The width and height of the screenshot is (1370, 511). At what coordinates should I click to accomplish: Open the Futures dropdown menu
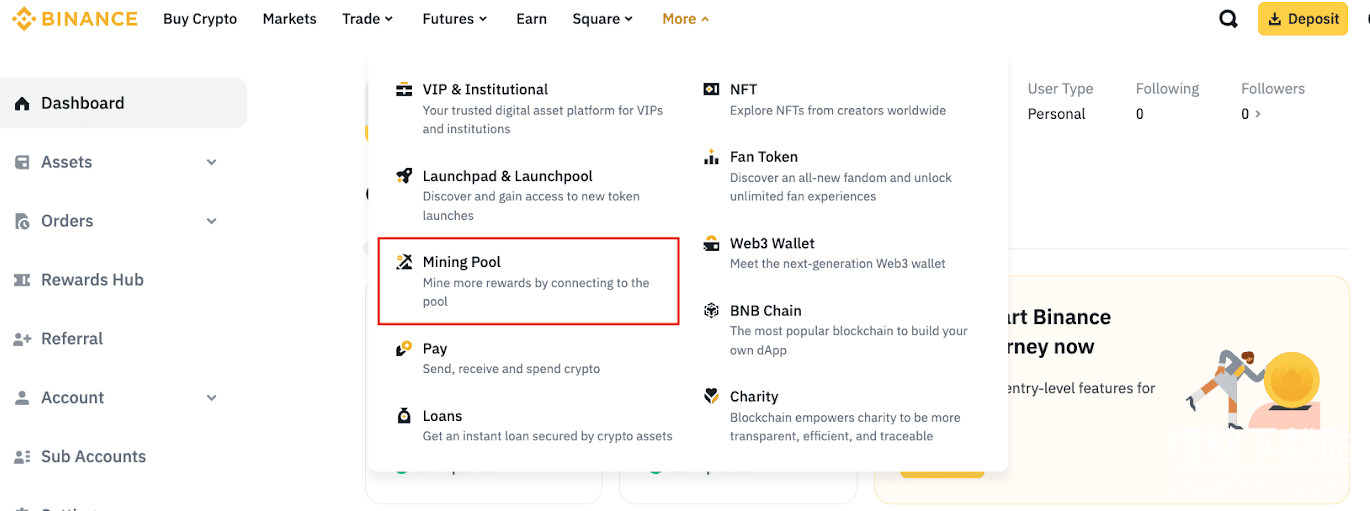pyautogui.click(x=454, y=19)
